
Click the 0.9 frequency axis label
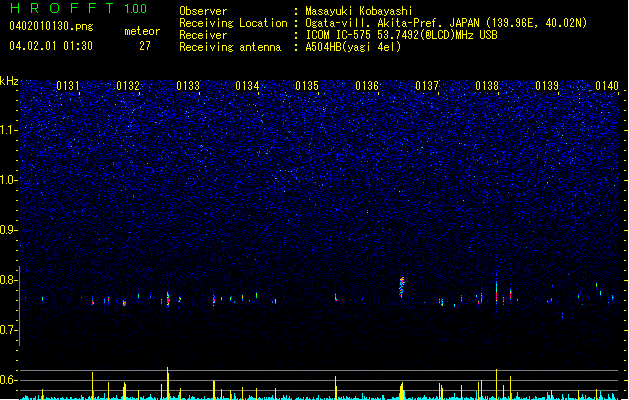(x=9, y=230)
